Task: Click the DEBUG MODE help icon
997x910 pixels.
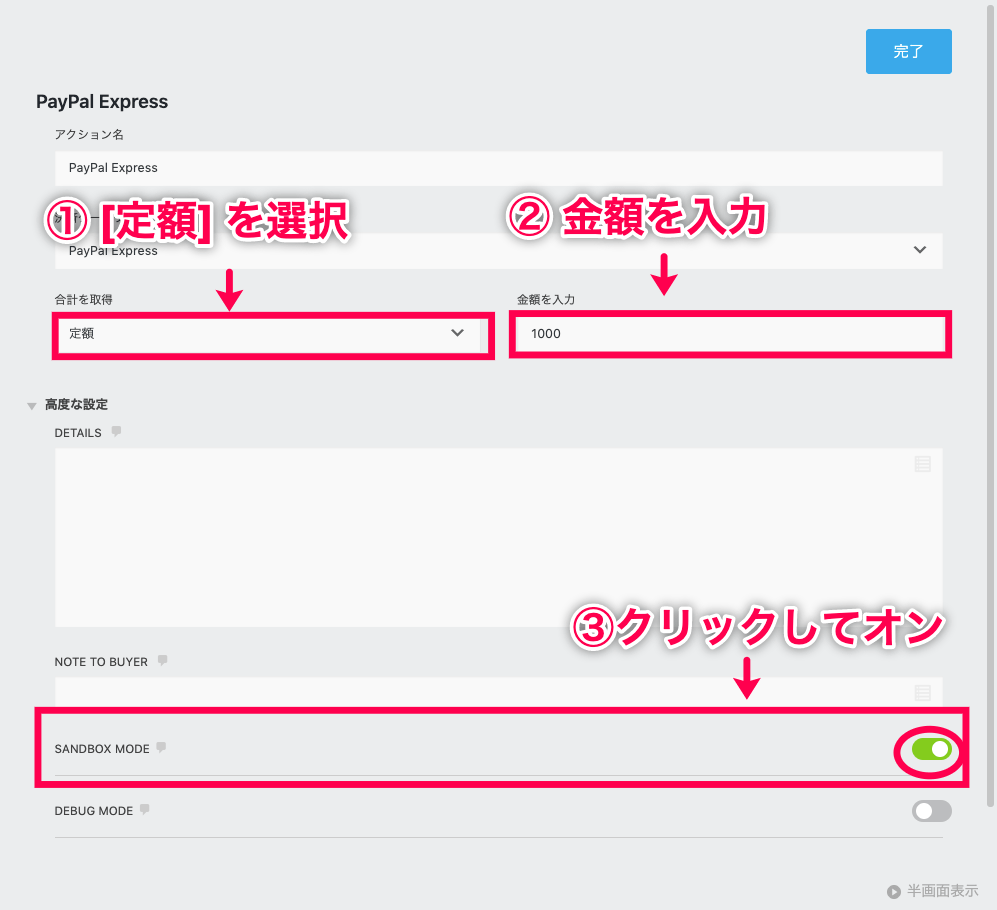Action: (145, 810)
